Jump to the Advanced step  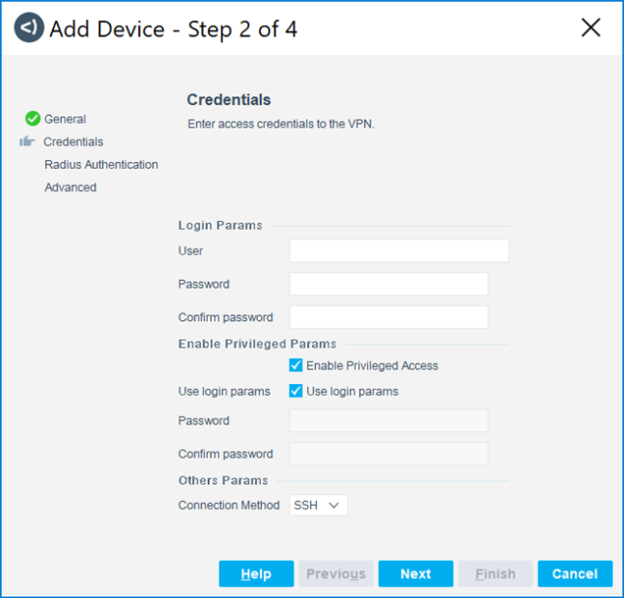pos(70,188)
